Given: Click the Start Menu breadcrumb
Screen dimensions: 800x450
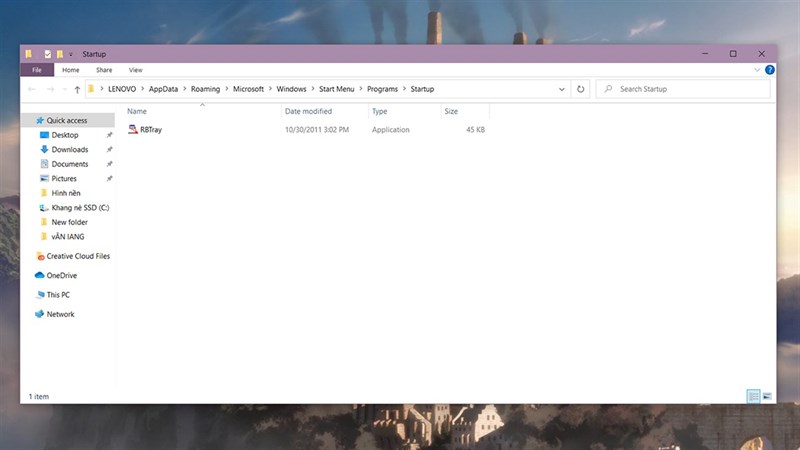Looking at the screenshot, I should pyautogui.click(x=337, y=89).
